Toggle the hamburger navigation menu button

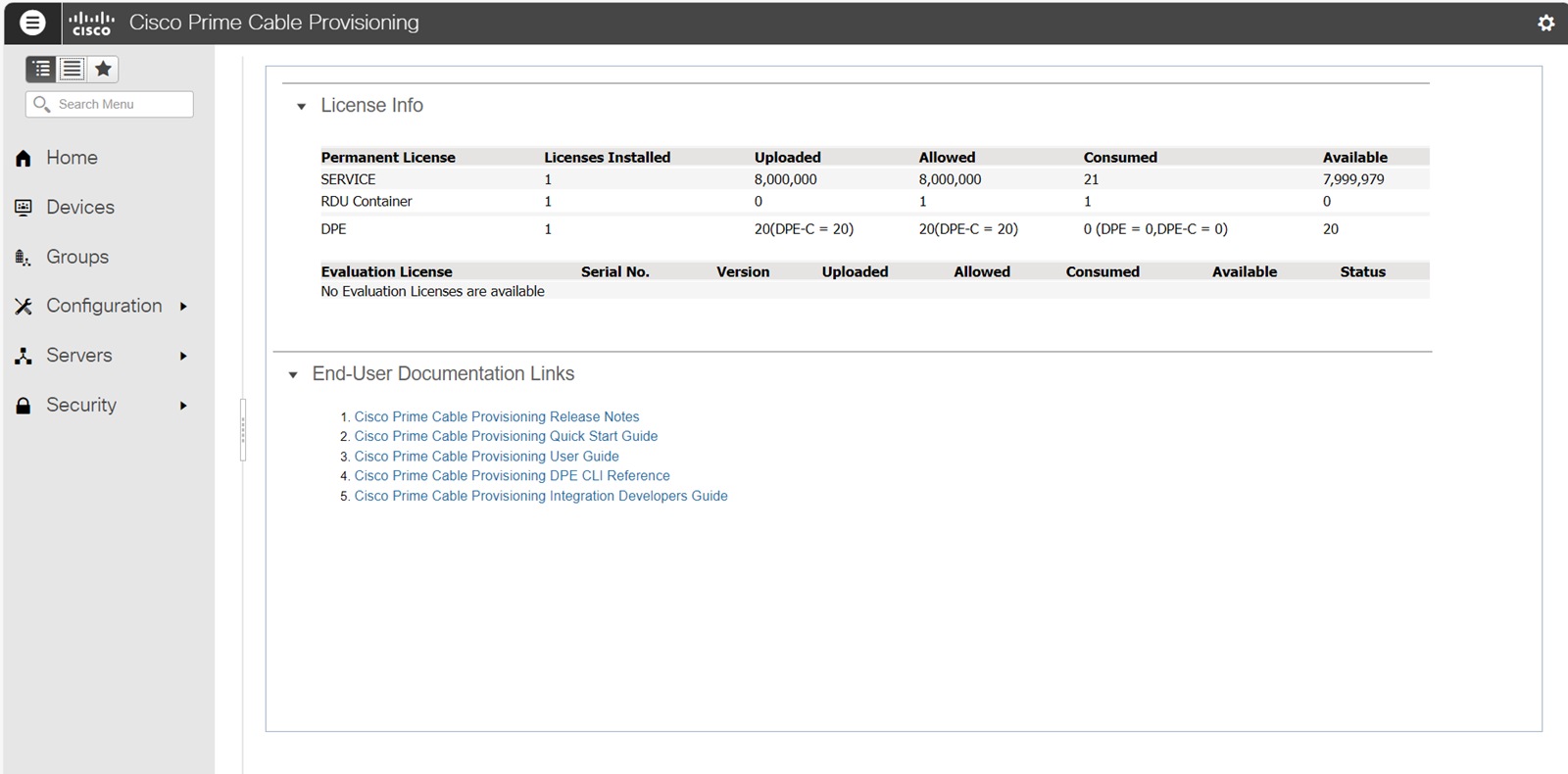coord(32,23)
